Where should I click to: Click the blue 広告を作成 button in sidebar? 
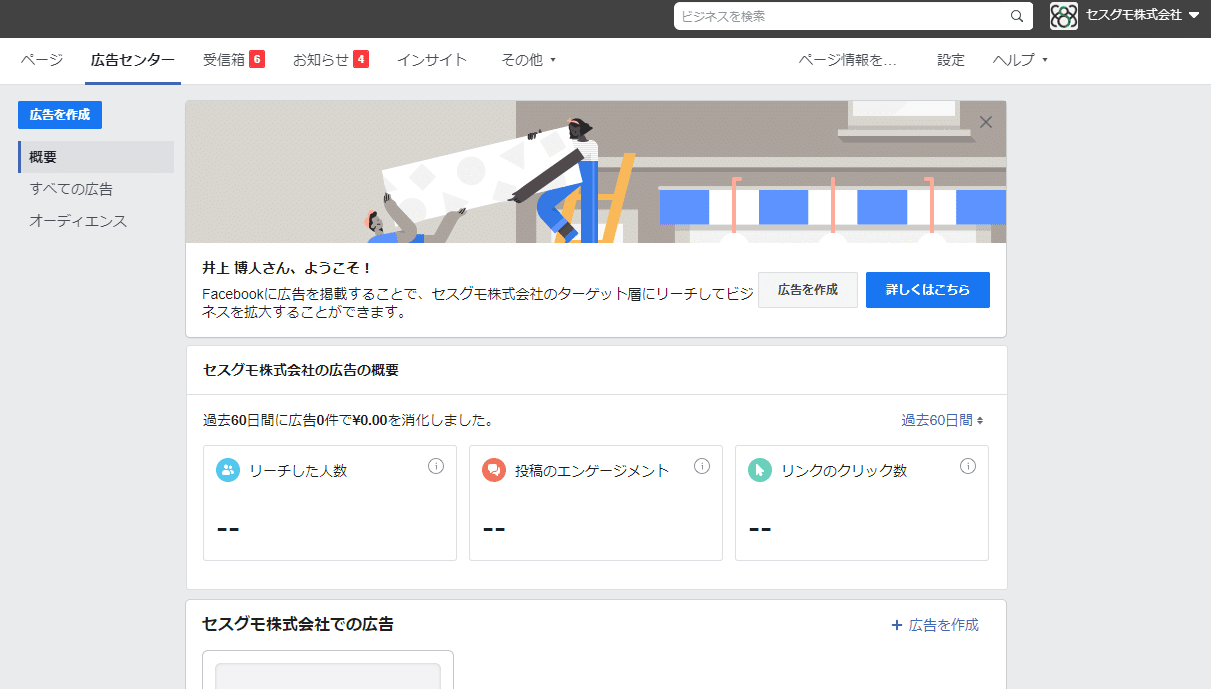[x=60, y=115]
